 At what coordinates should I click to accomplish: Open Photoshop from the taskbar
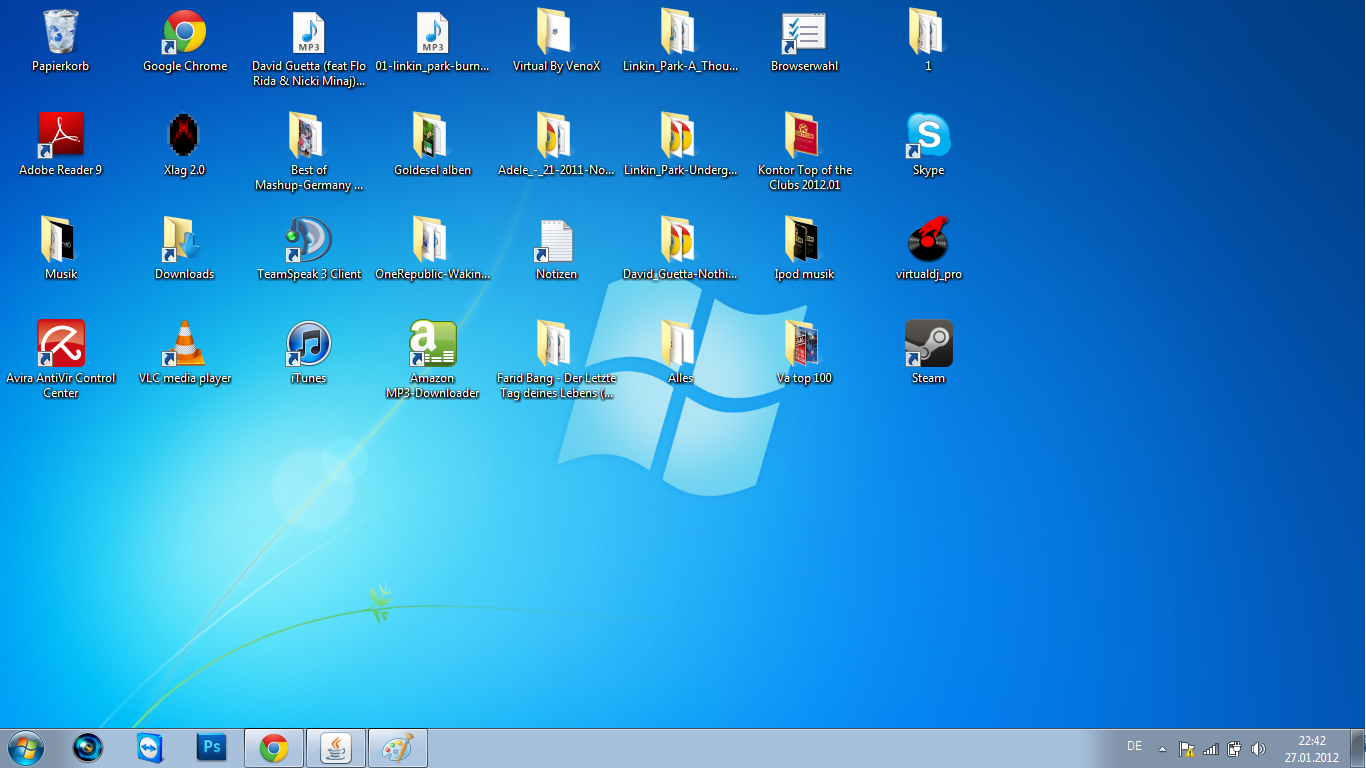(212, 747)
